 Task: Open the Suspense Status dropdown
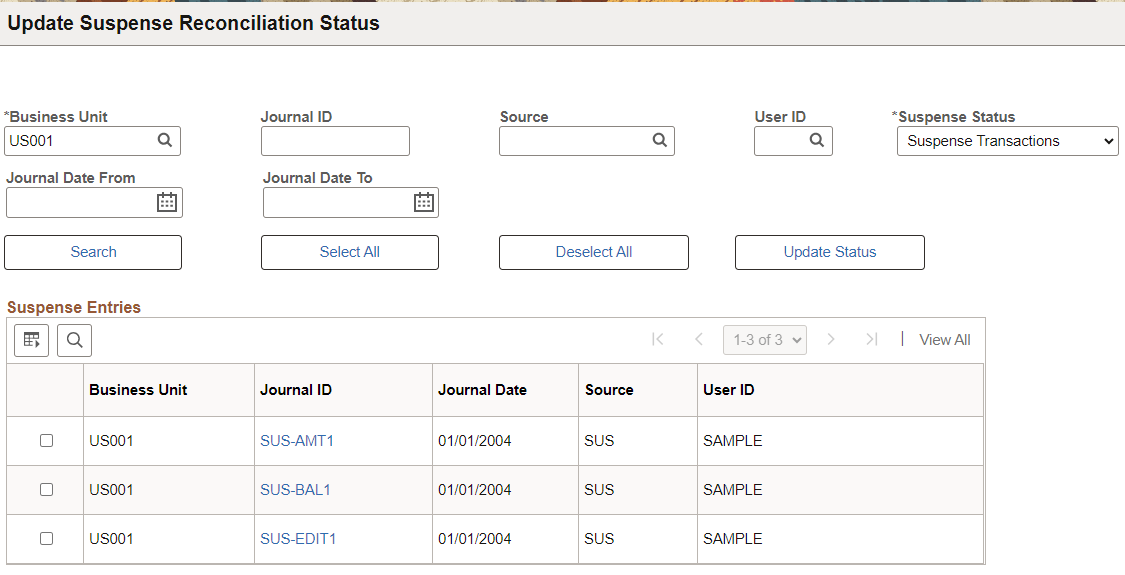(1007, 141)
